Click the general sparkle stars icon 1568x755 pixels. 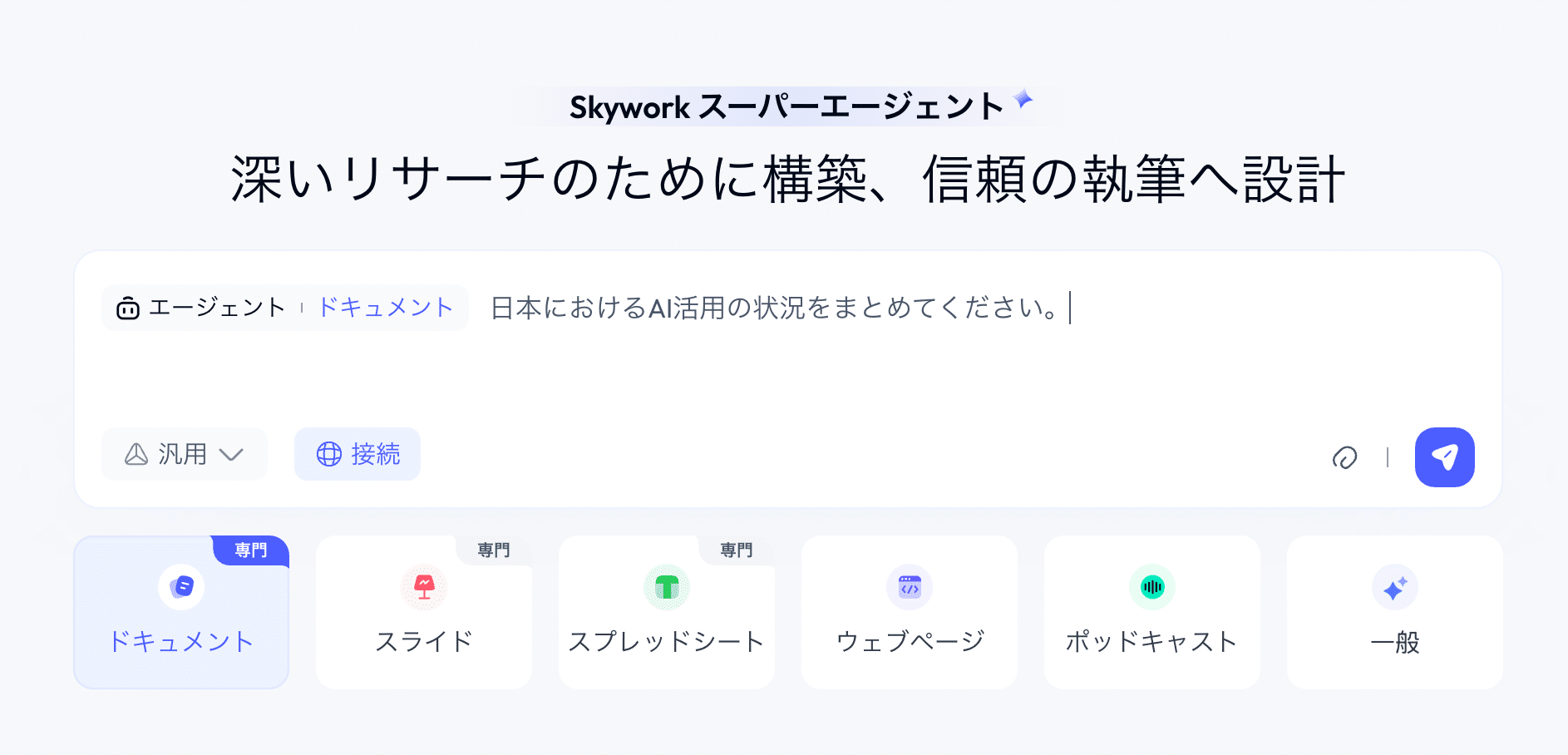1395,588
